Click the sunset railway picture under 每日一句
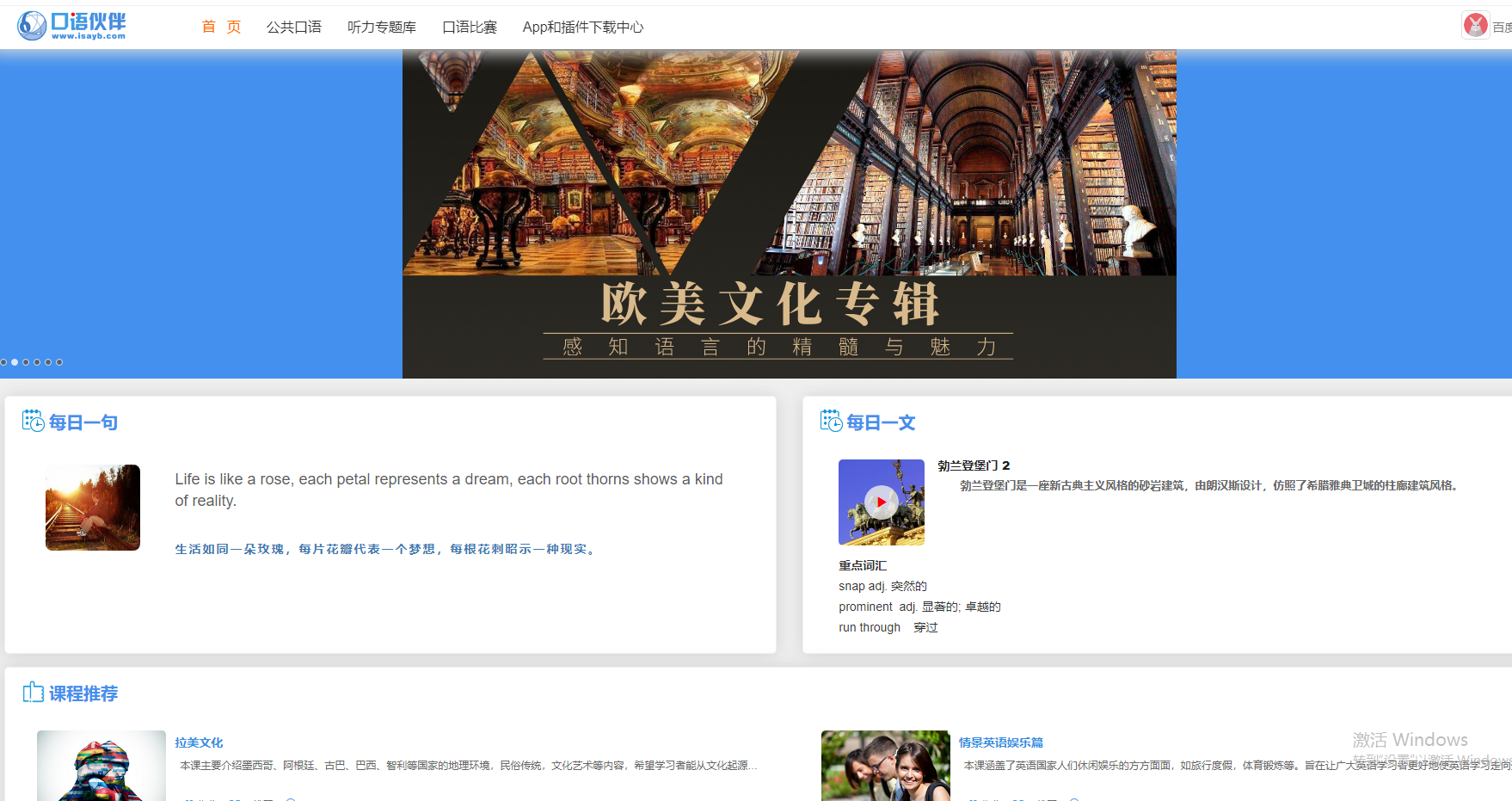Viewport: 1512px width, 801px height. tap(92, 508)
